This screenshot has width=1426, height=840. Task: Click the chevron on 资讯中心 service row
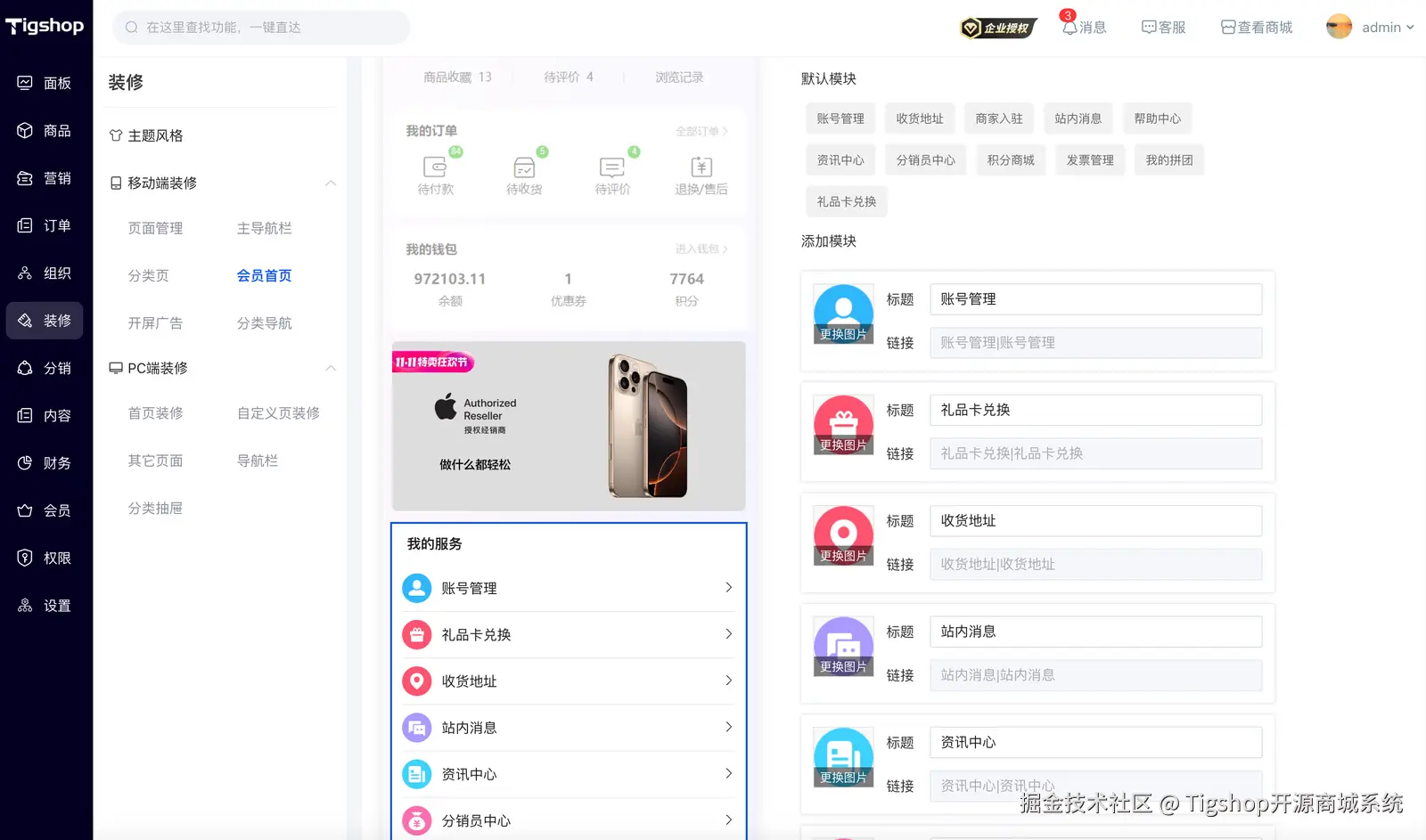pos(728,774)
